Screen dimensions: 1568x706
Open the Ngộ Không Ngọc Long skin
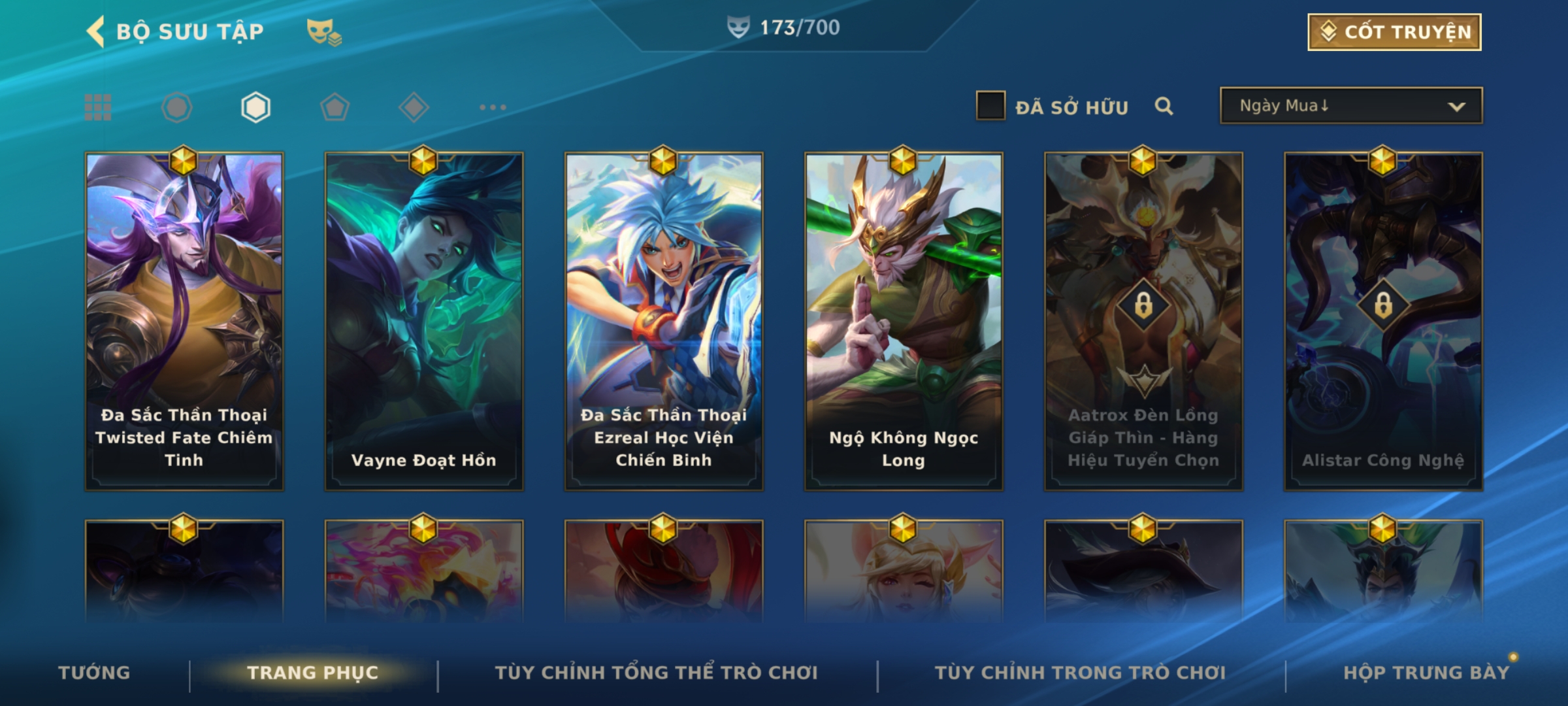click(x=904, y=321)
